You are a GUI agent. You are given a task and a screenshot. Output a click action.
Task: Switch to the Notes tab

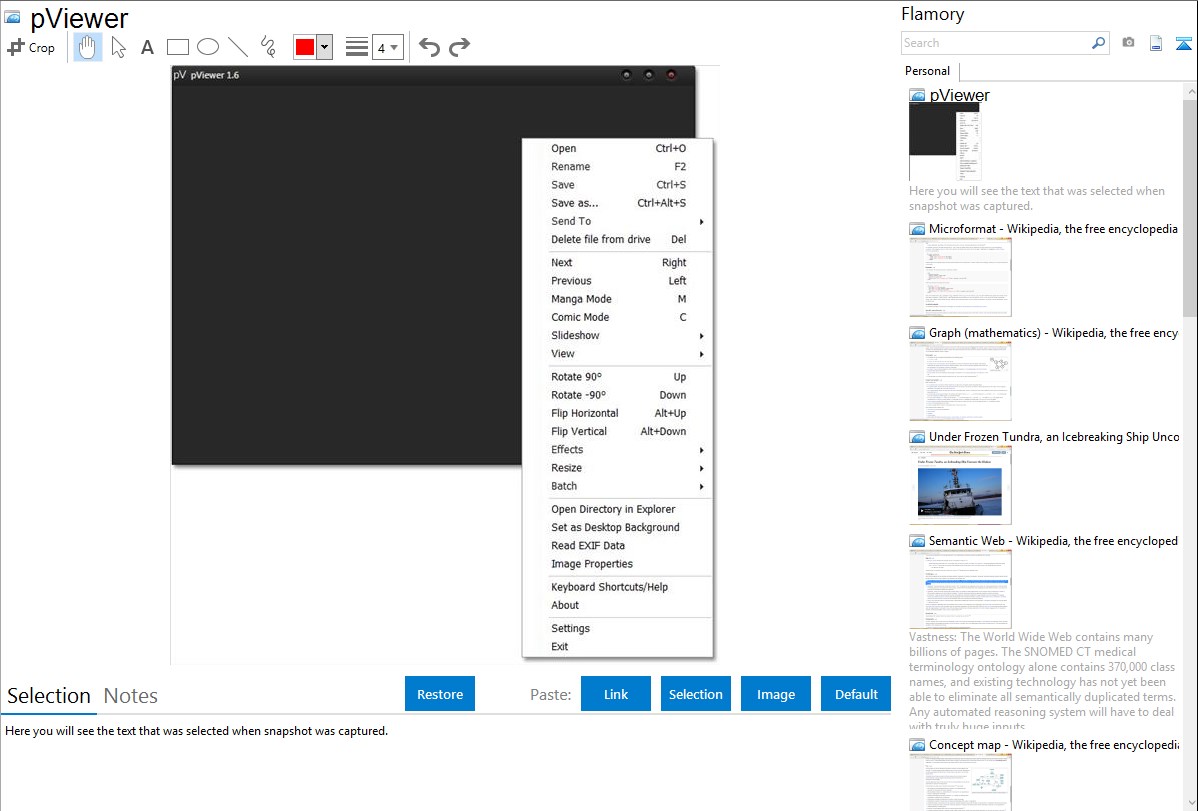(131, 696)
